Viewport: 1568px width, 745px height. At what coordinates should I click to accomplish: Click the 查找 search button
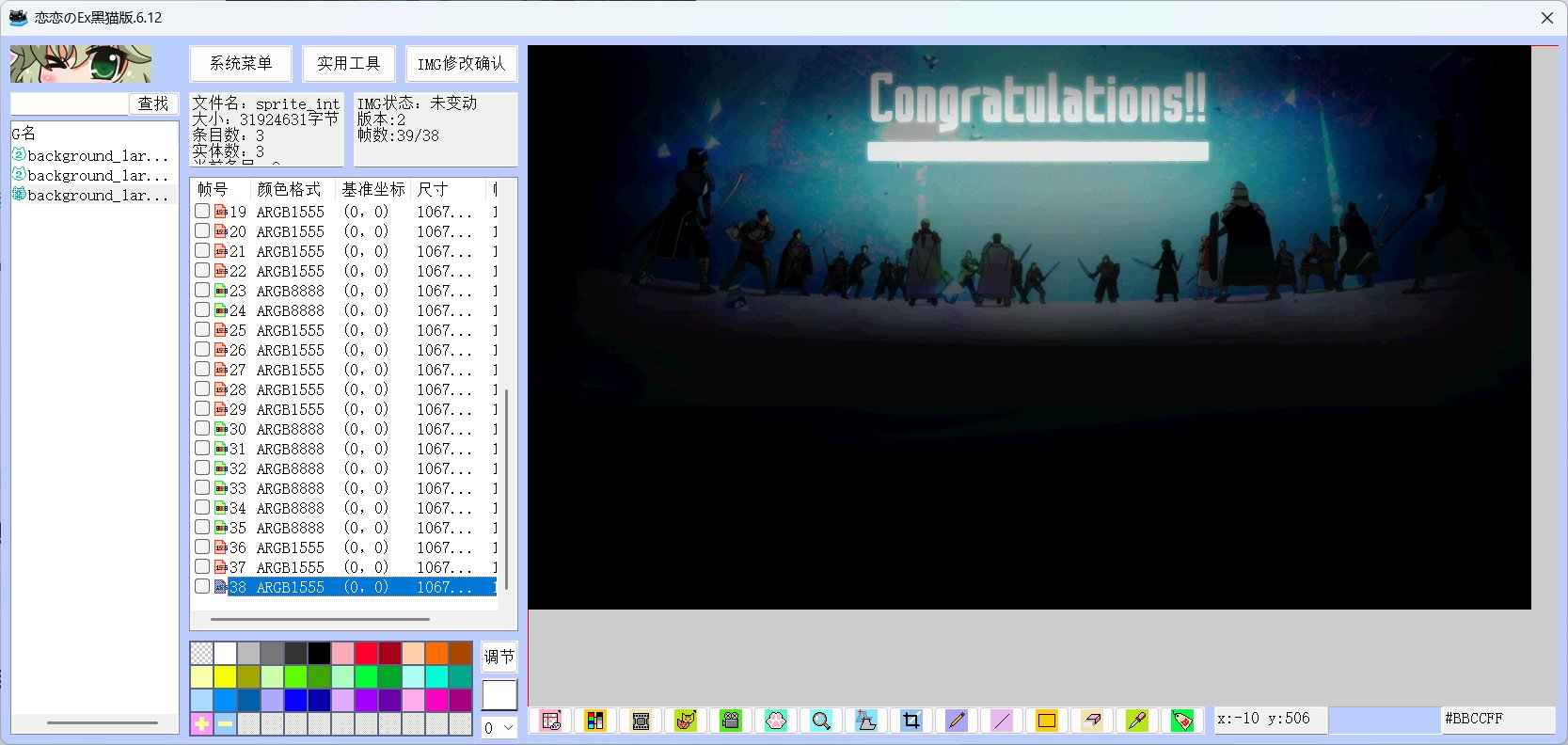click(153, 103)
